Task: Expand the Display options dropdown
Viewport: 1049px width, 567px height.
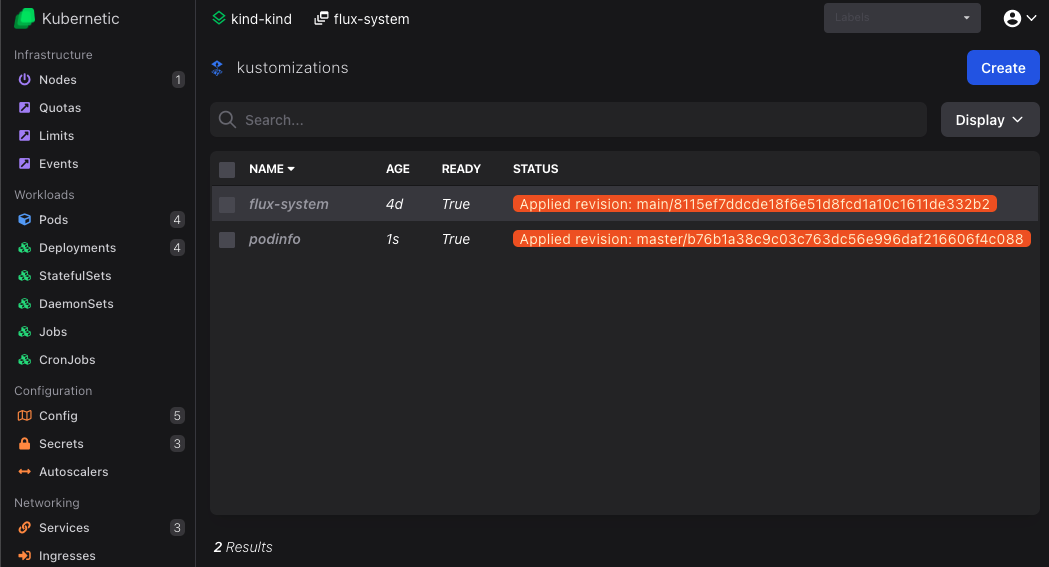Action: pos(990,120)
